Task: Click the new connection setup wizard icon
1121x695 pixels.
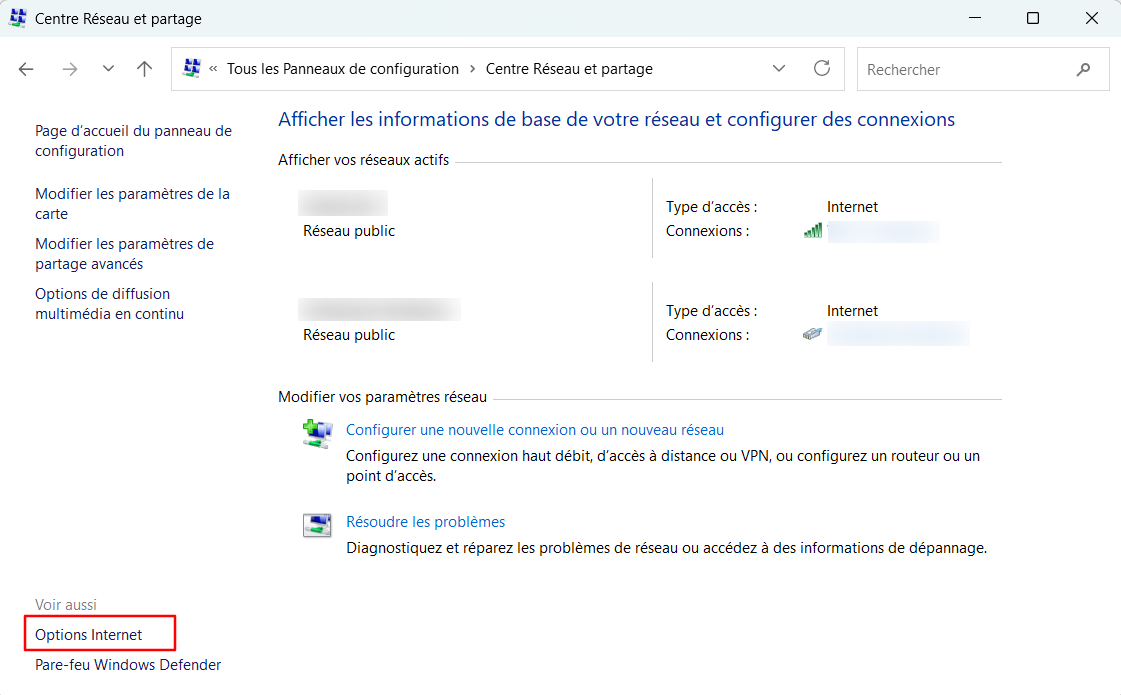Action: click(317, 433)
